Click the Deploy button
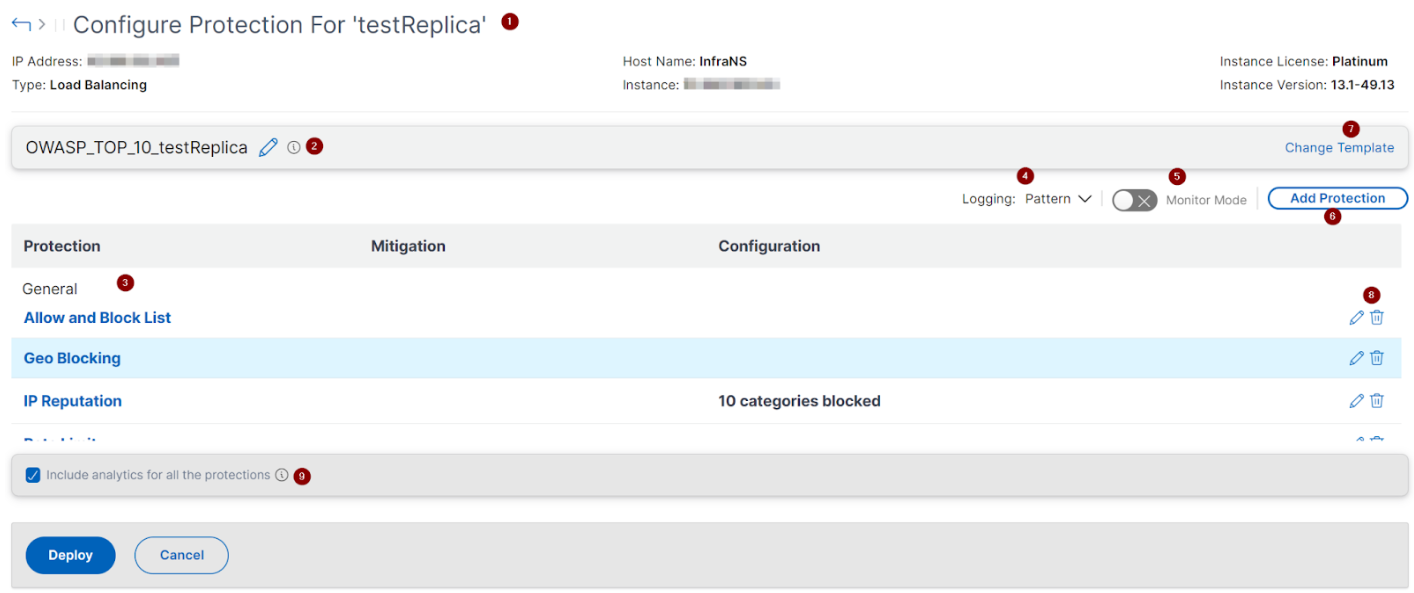1414x593 pixels. pos(70,555)
